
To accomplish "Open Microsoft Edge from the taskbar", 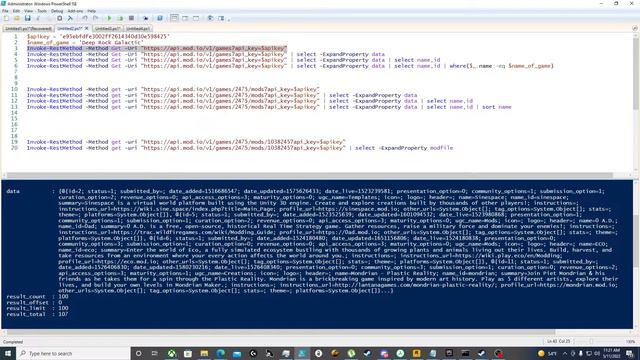I will (220, 353).
